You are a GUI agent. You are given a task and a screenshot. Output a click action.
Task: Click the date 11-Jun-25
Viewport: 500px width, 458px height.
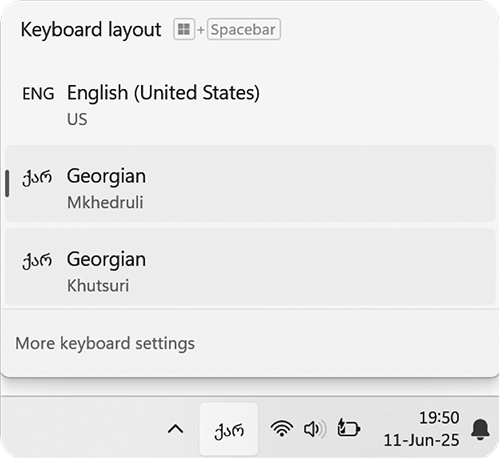421,440
